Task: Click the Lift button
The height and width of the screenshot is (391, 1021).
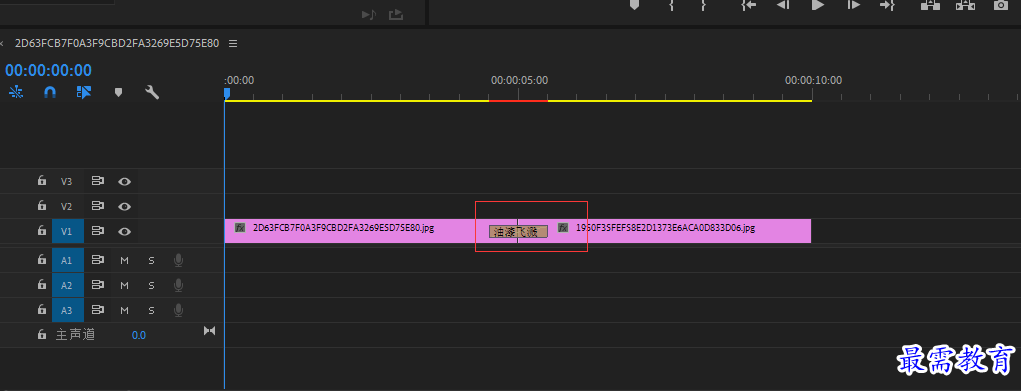Action: pyautogui.click(x=930, y=5)
